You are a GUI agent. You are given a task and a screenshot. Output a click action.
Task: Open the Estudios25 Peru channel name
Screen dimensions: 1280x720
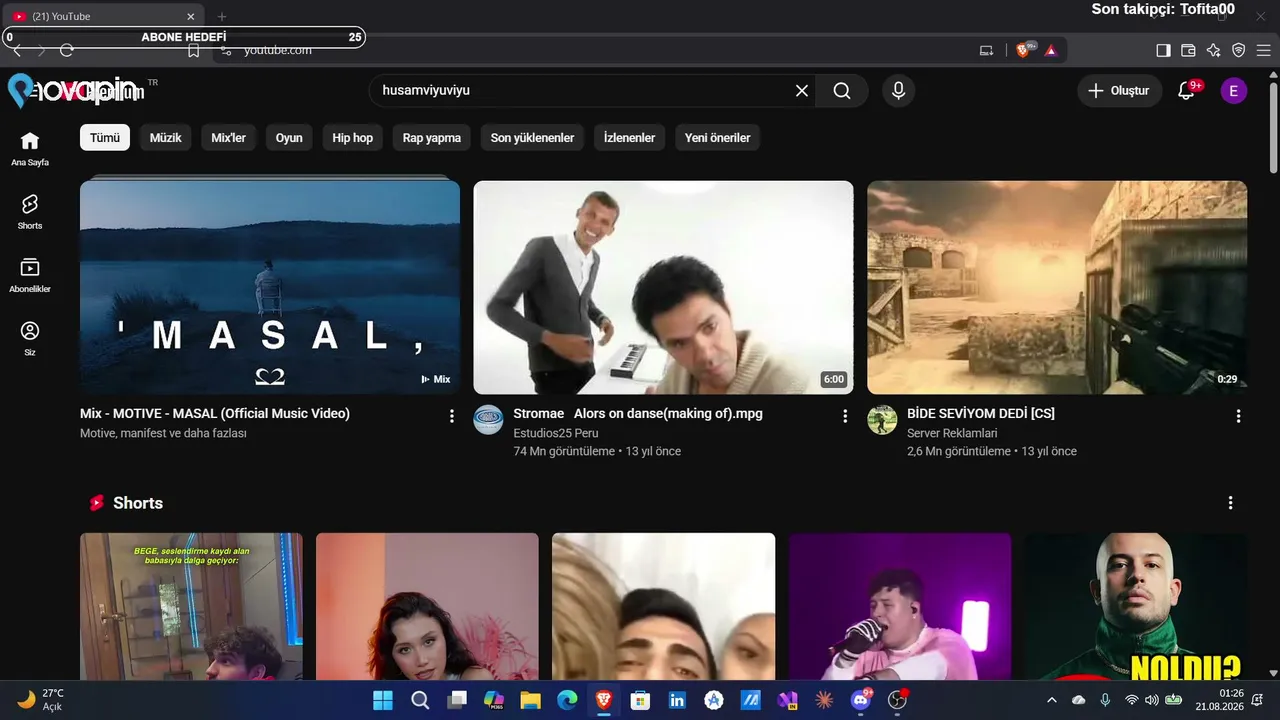556,433
